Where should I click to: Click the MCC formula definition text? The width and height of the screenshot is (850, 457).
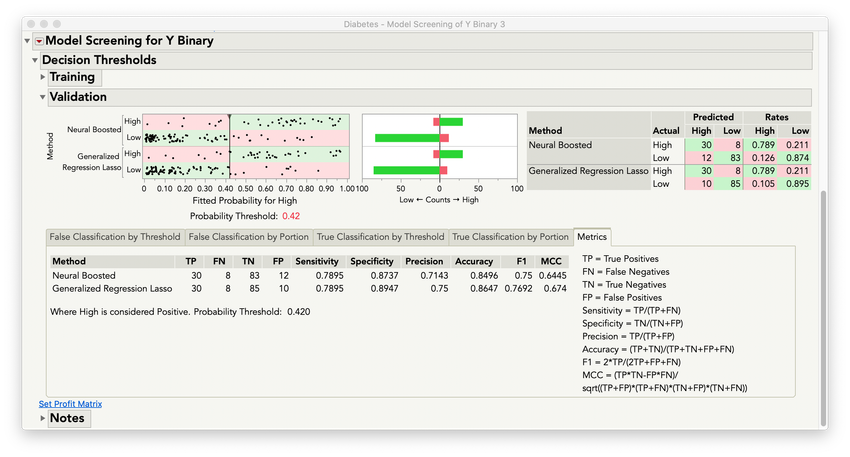(x=665, y=382)
